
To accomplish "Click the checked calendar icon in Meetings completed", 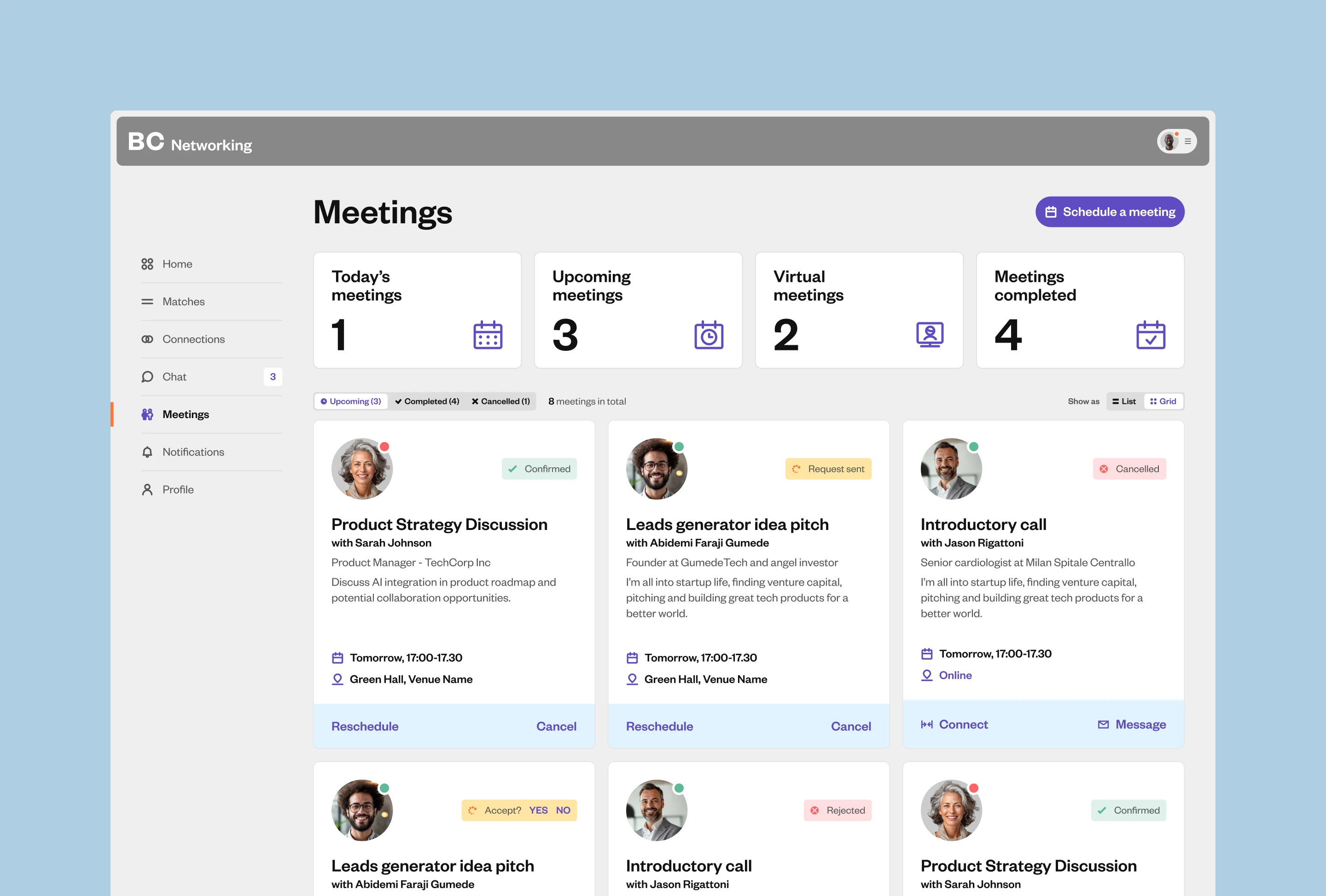I will tap(1150, 335).
